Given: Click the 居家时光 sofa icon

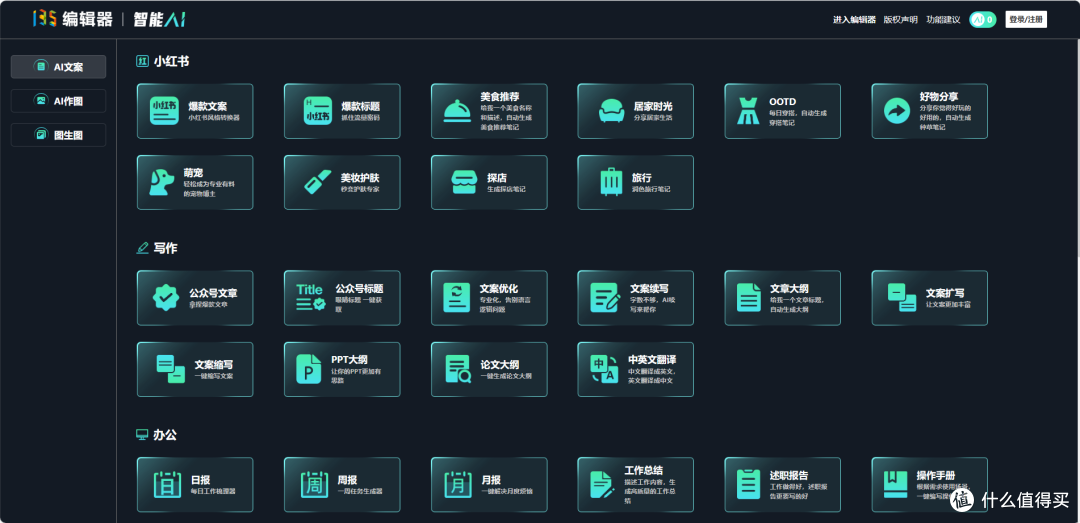Looking at the screenshot, I should [612, 111].
